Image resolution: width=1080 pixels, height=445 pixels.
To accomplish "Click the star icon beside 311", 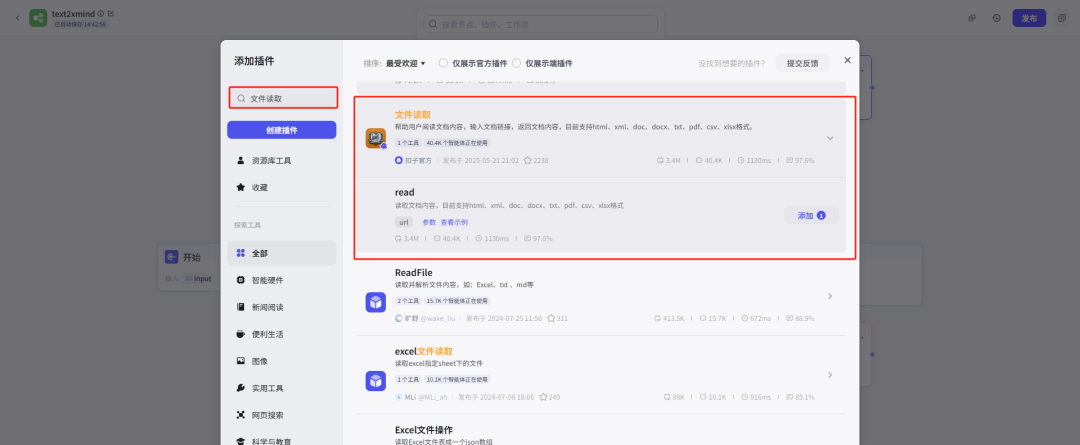I will pyautogui.click(x=551, y=318).
